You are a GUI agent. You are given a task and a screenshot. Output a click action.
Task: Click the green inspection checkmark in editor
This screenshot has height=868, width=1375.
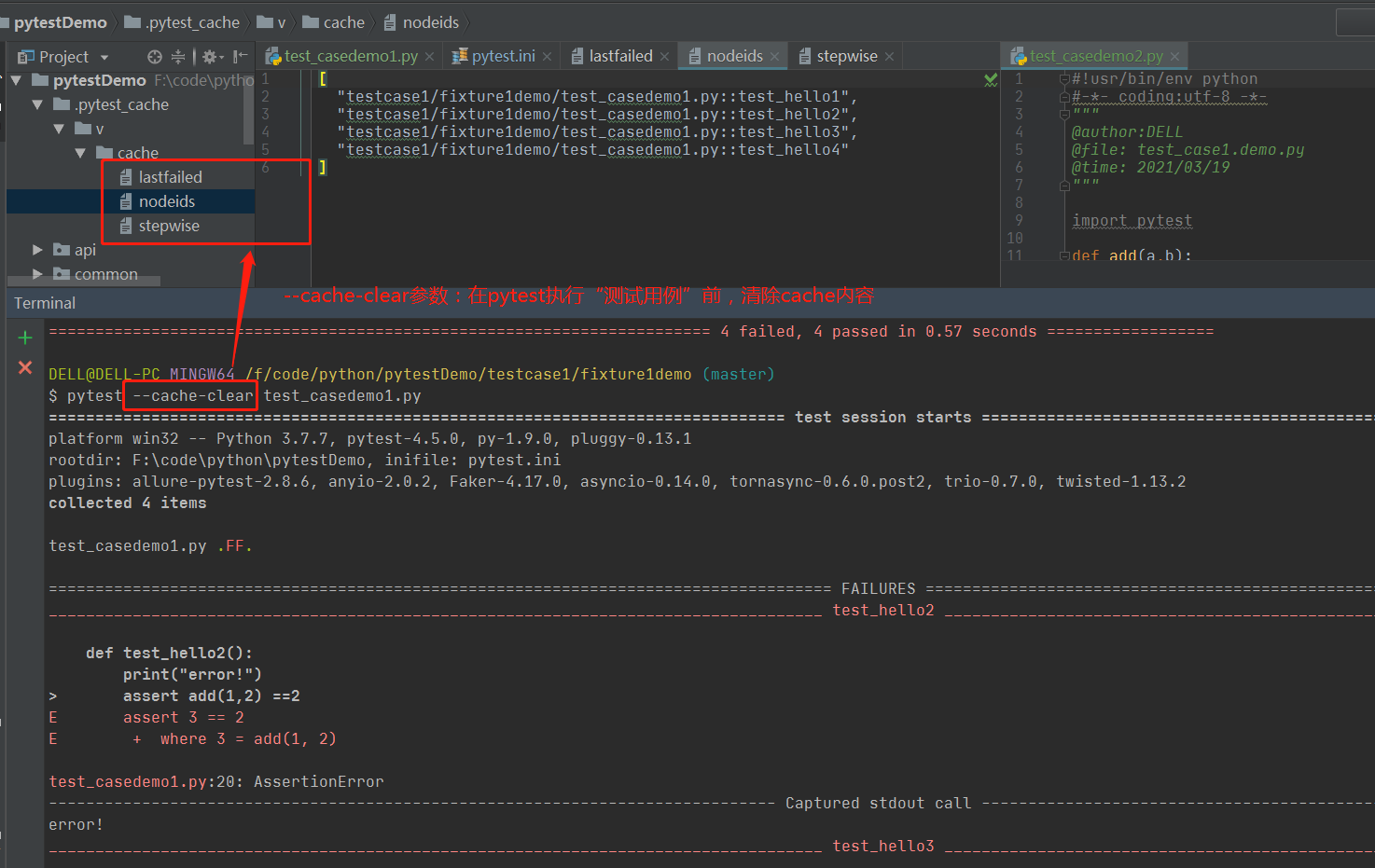point(991,81)
